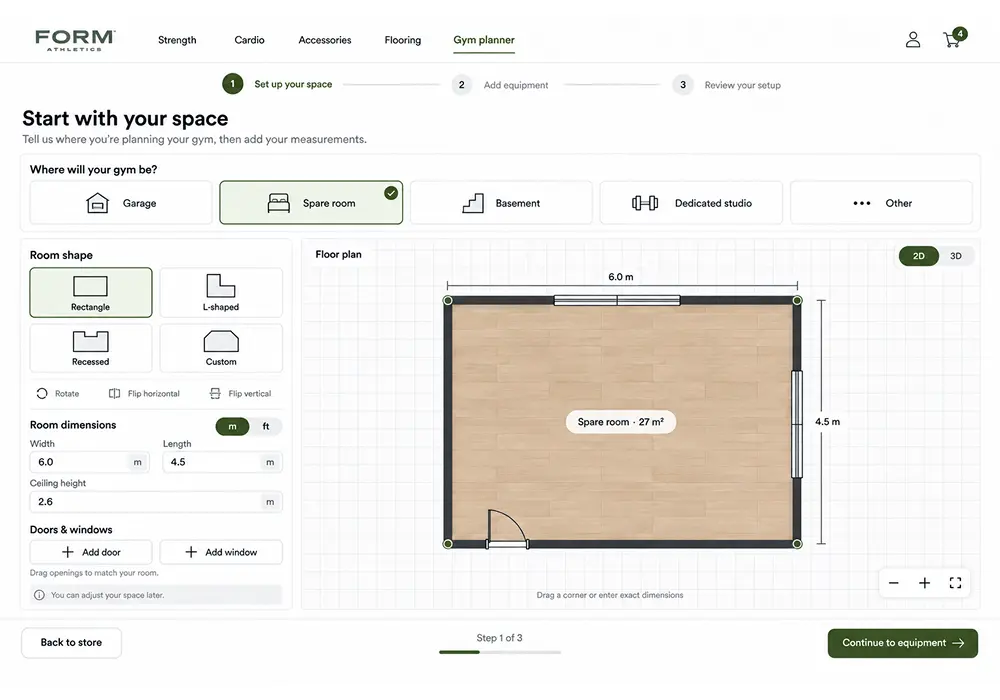Click the info icon beside adjust-later note
Image resolution: width=1000 pixels, height=700 pixels.
[x=40, y=595]
